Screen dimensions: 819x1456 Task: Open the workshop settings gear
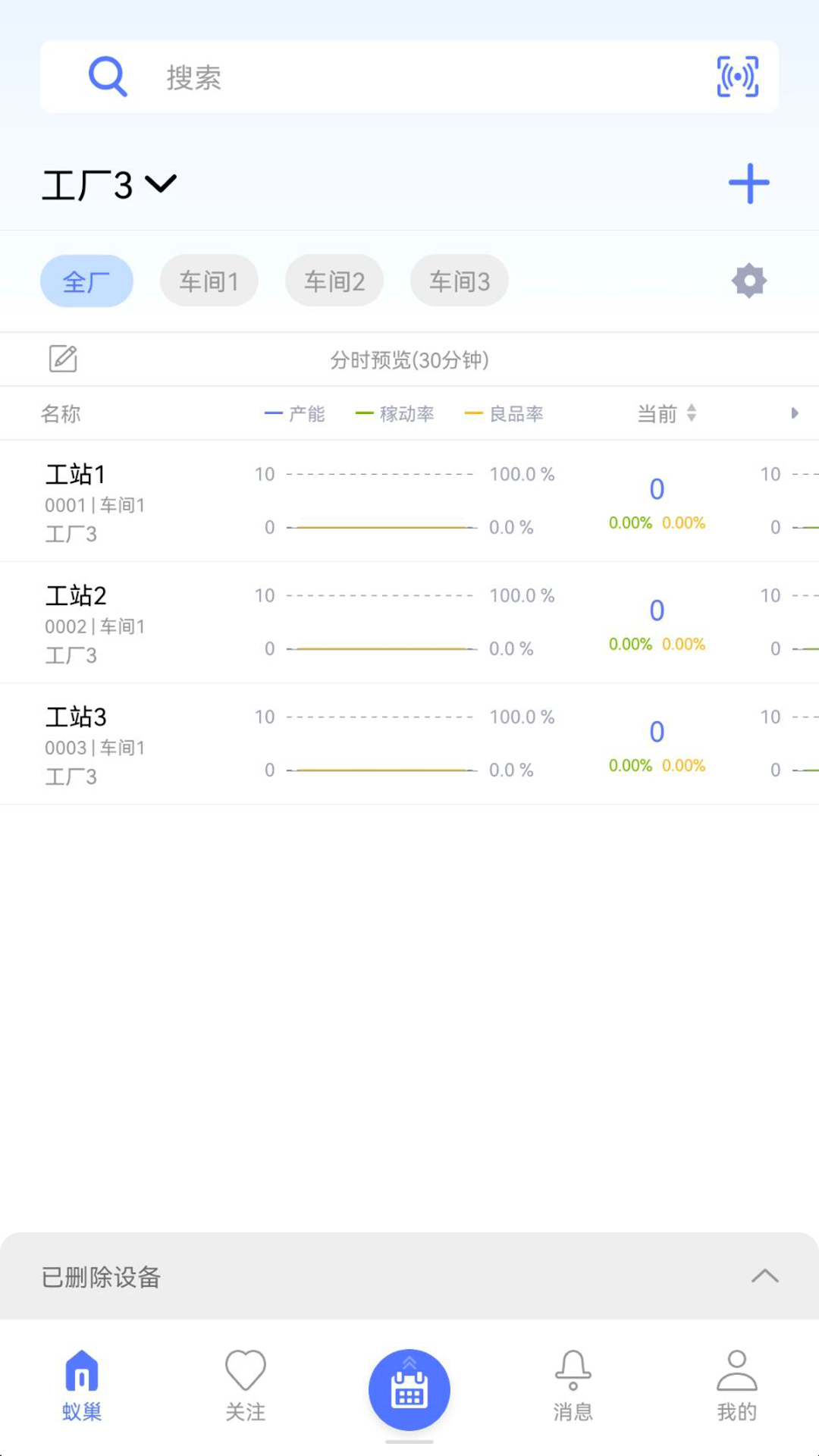pos(748,281)
